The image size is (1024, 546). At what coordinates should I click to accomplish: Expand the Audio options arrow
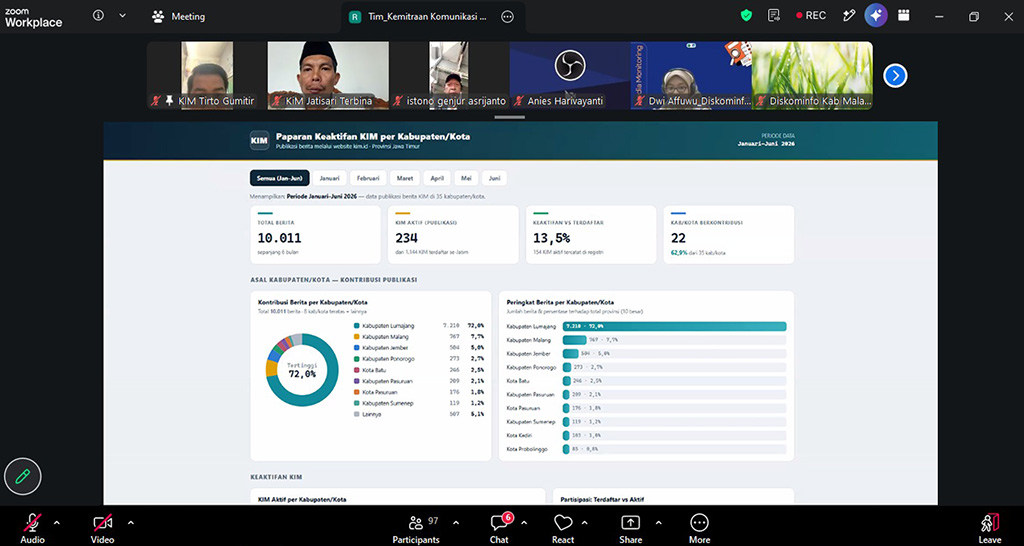[57, 522]
